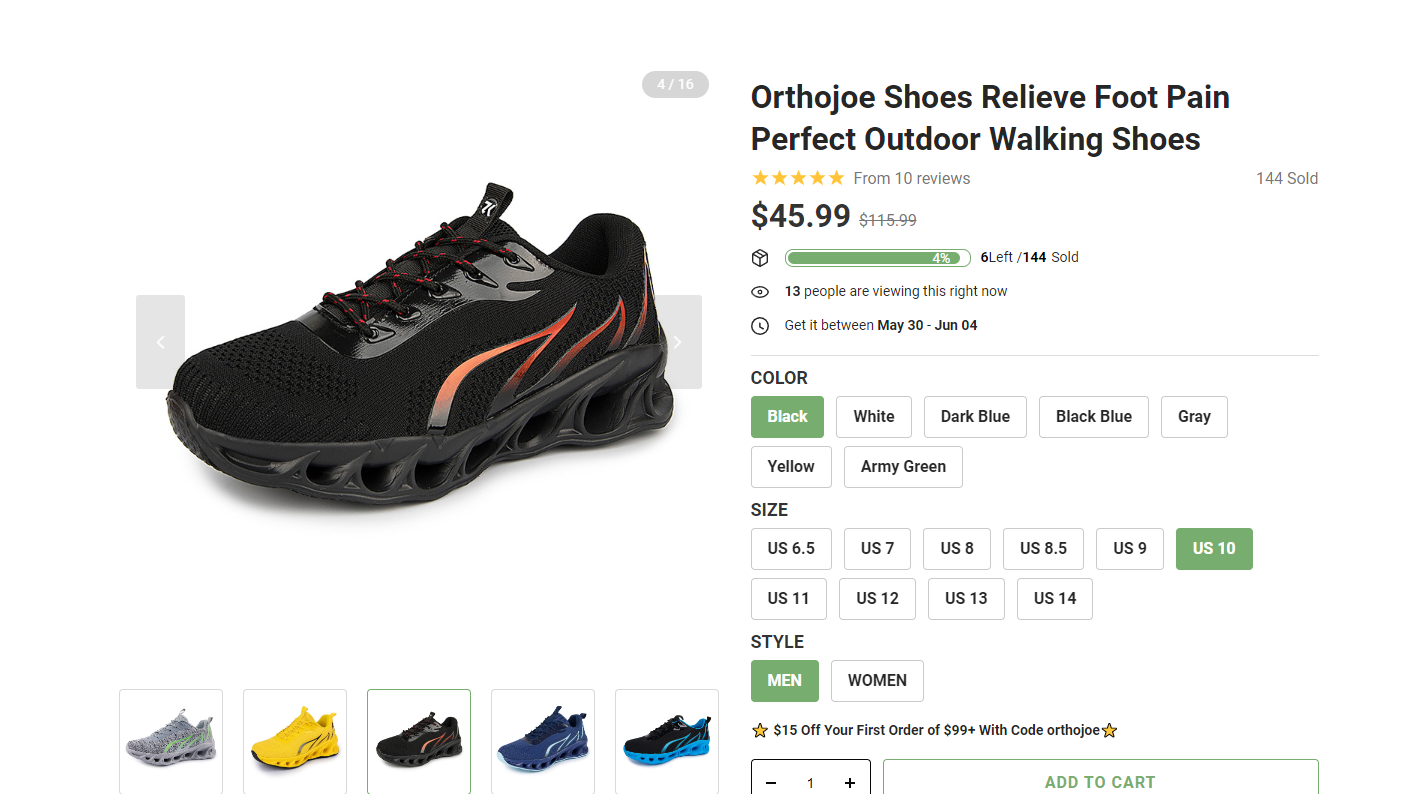
Task: Open the 'From 10 reviews' link
Action: pyautogui.click(x=912, y=179)
